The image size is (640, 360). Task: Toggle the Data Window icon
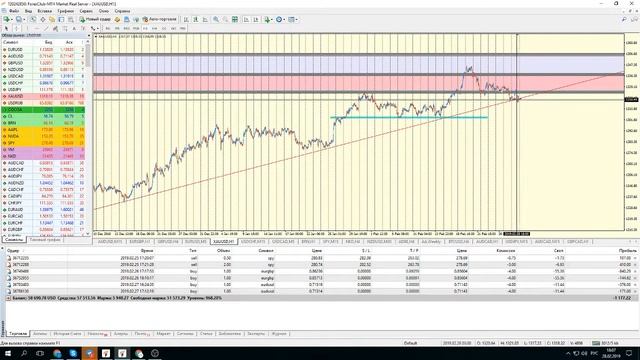[x=42, y=19]
